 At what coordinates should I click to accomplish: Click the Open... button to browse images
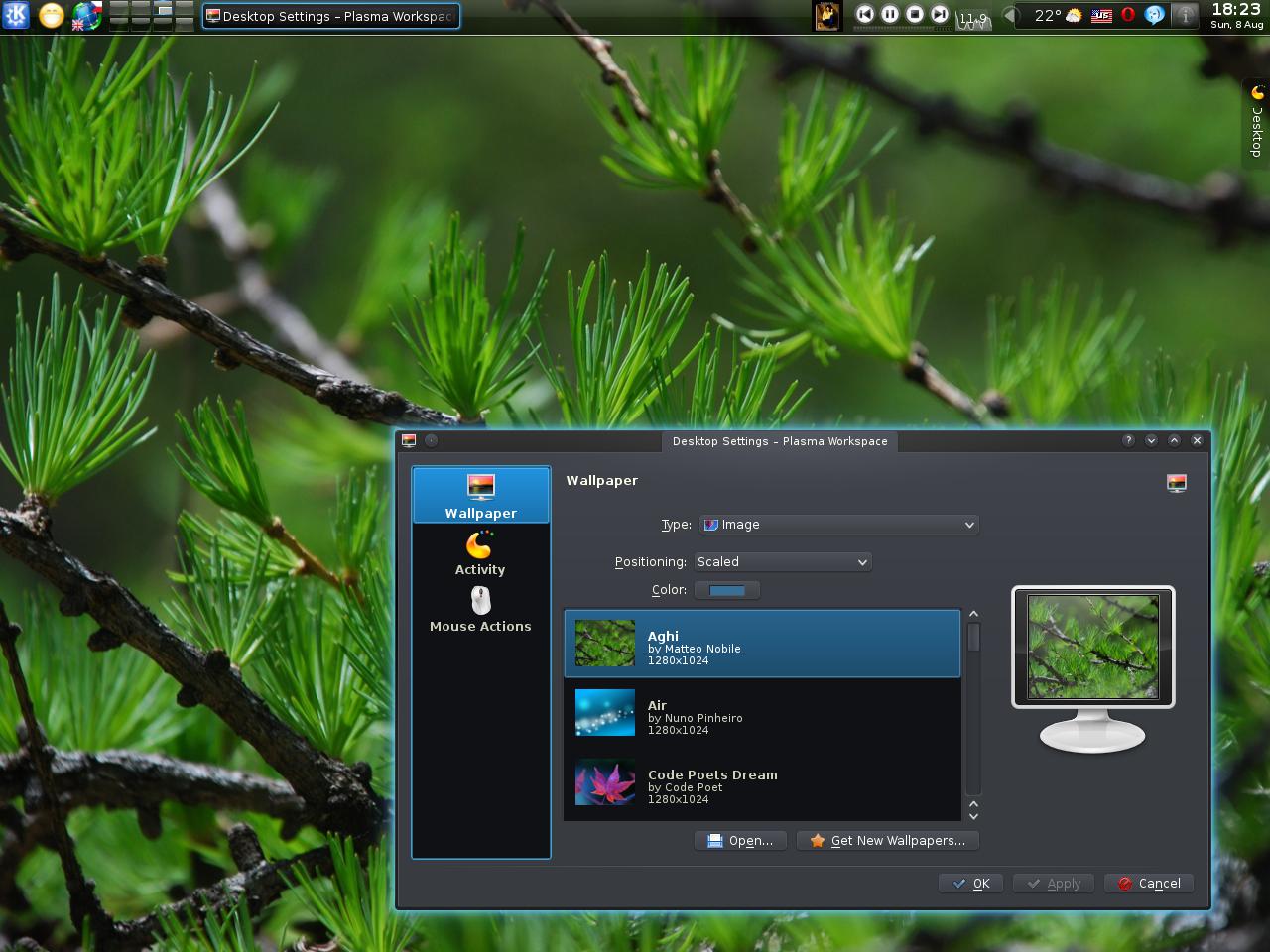point(740,841)
